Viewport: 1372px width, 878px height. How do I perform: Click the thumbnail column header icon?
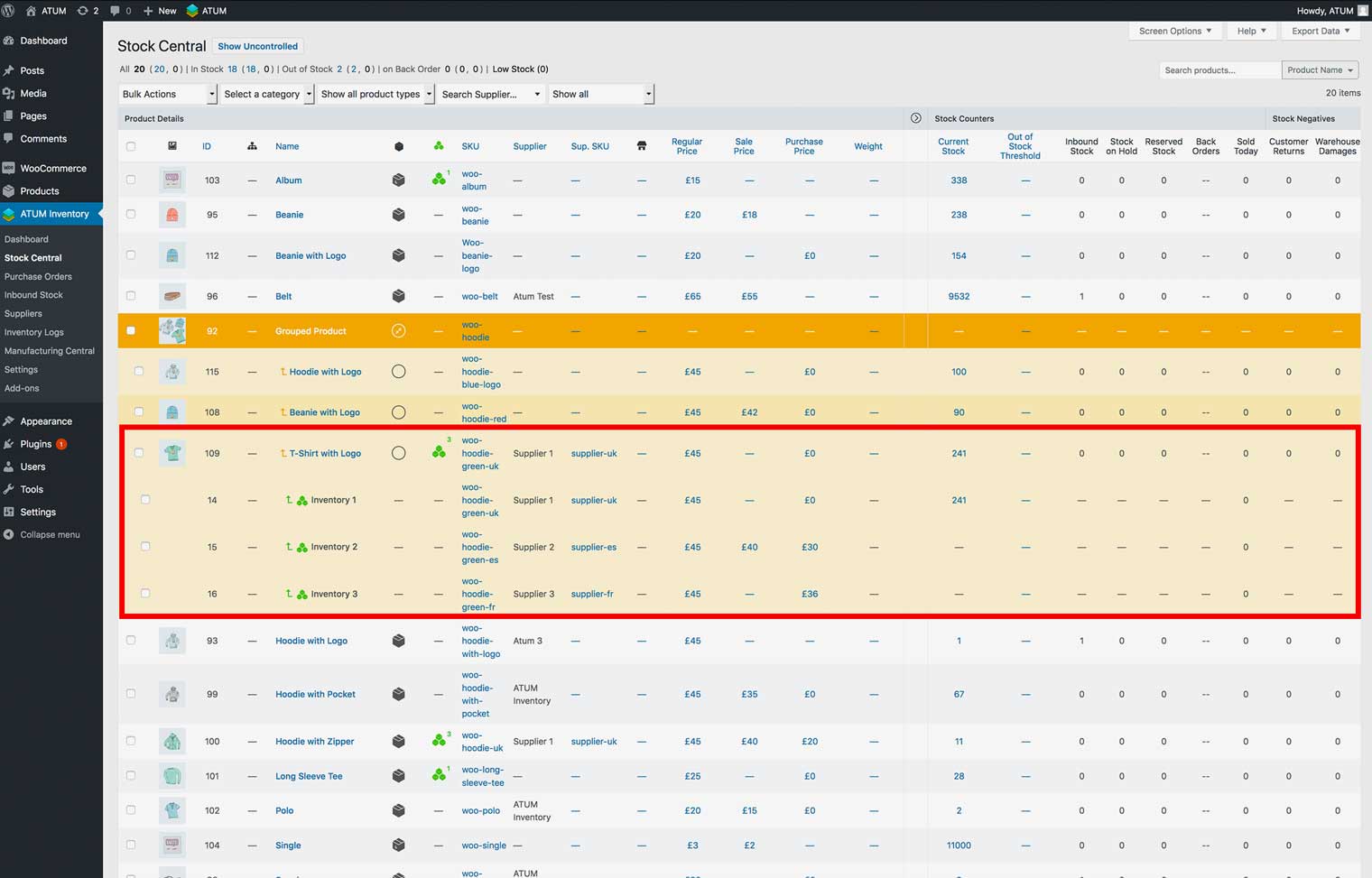(x=172, y=146)
